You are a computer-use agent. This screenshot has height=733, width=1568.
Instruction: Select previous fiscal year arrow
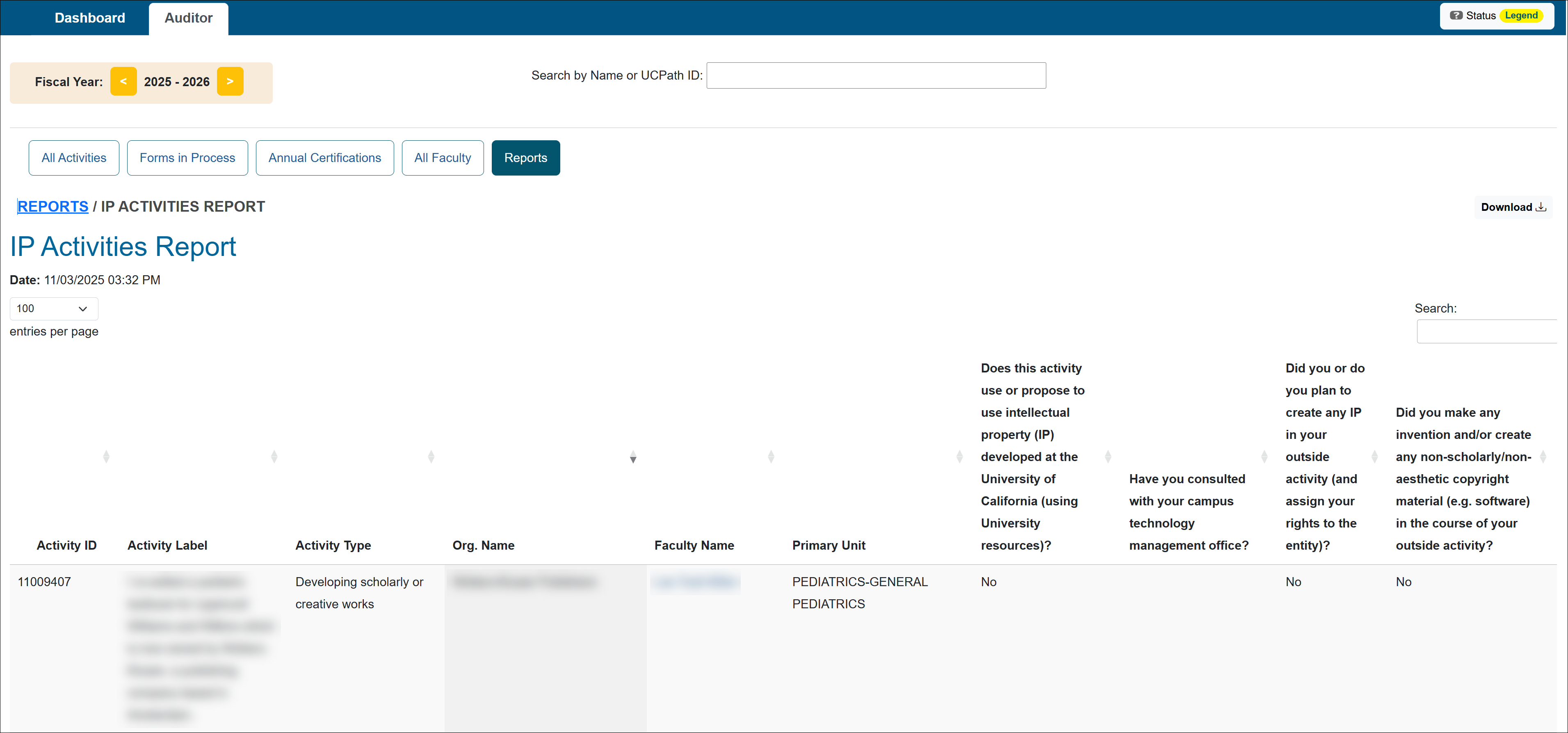(x=123, y=81)
